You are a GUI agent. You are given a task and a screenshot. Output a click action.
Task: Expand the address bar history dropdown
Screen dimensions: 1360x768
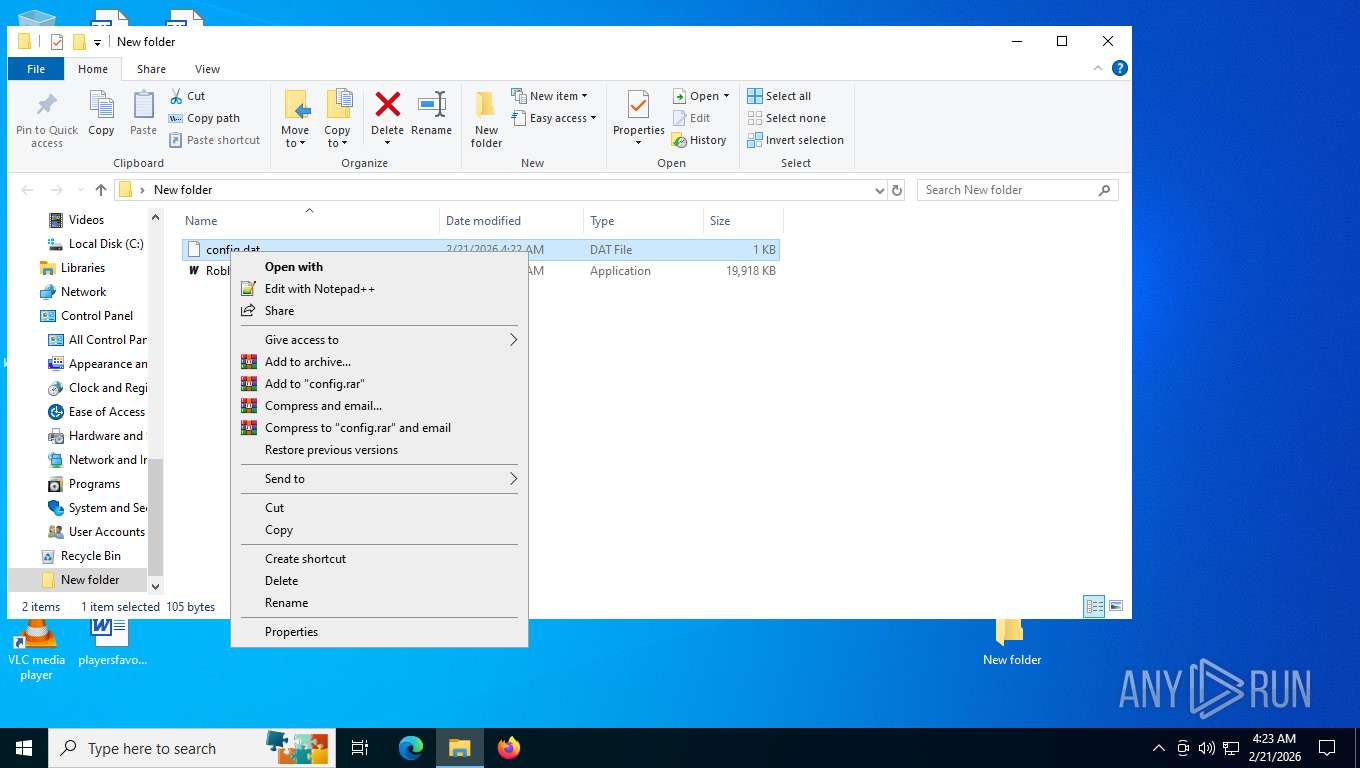click(880, 190)
